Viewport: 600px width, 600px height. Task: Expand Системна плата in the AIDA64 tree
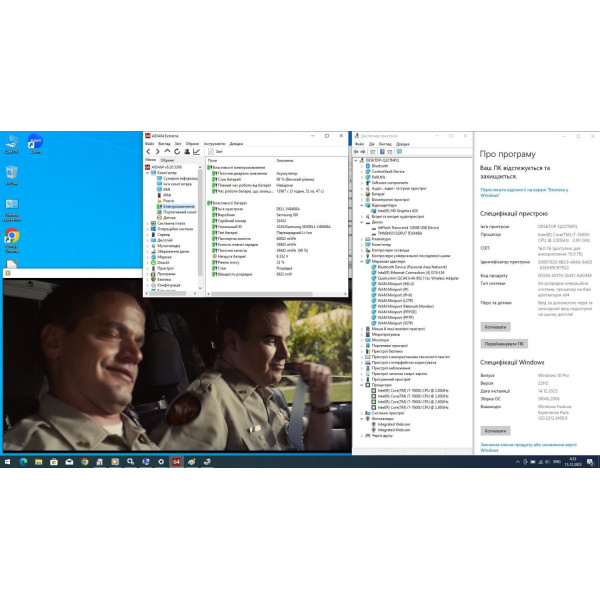click(147, 223)
